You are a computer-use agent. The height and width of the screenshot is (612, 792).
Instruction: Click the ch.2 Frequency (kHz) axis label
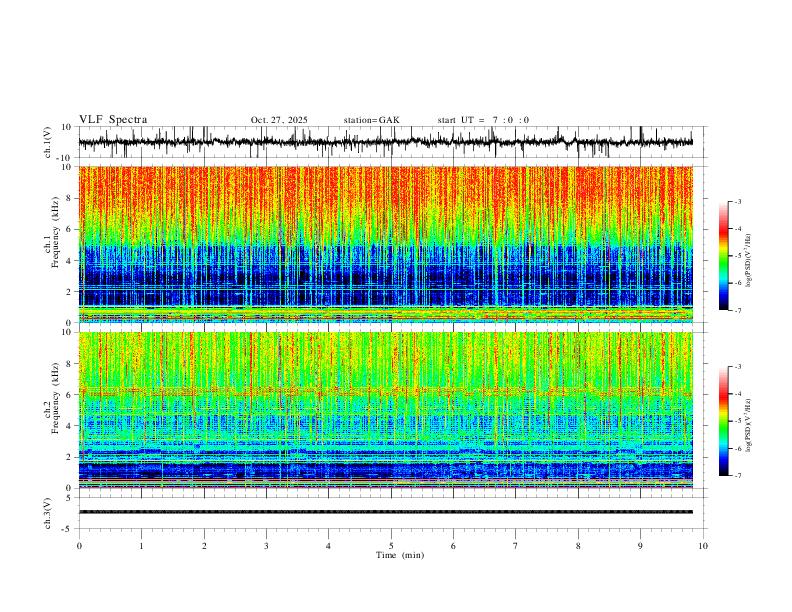coord(51,398)
